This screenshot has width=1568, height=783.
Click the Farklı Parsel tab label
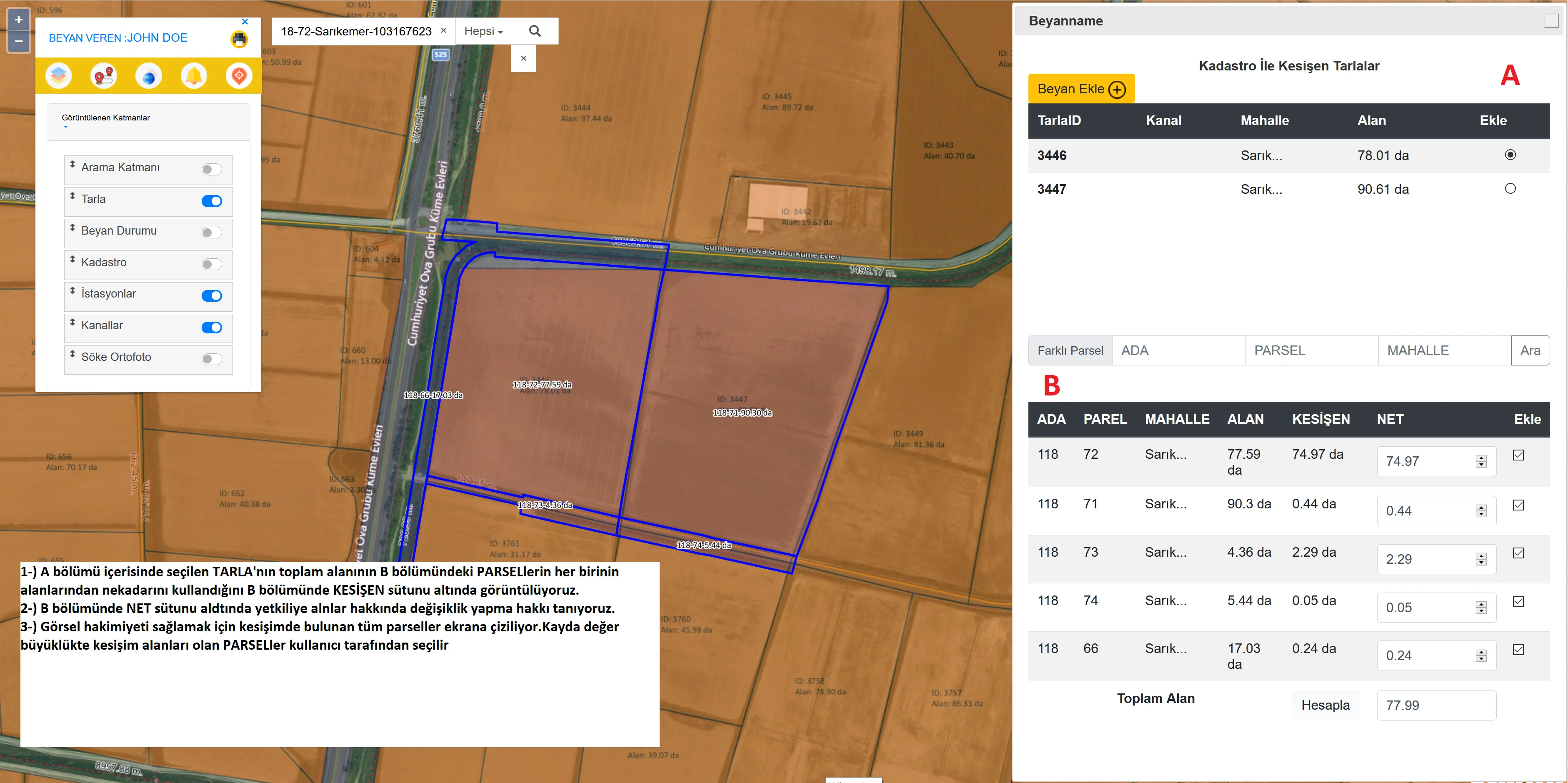(x=1070, y=351)
